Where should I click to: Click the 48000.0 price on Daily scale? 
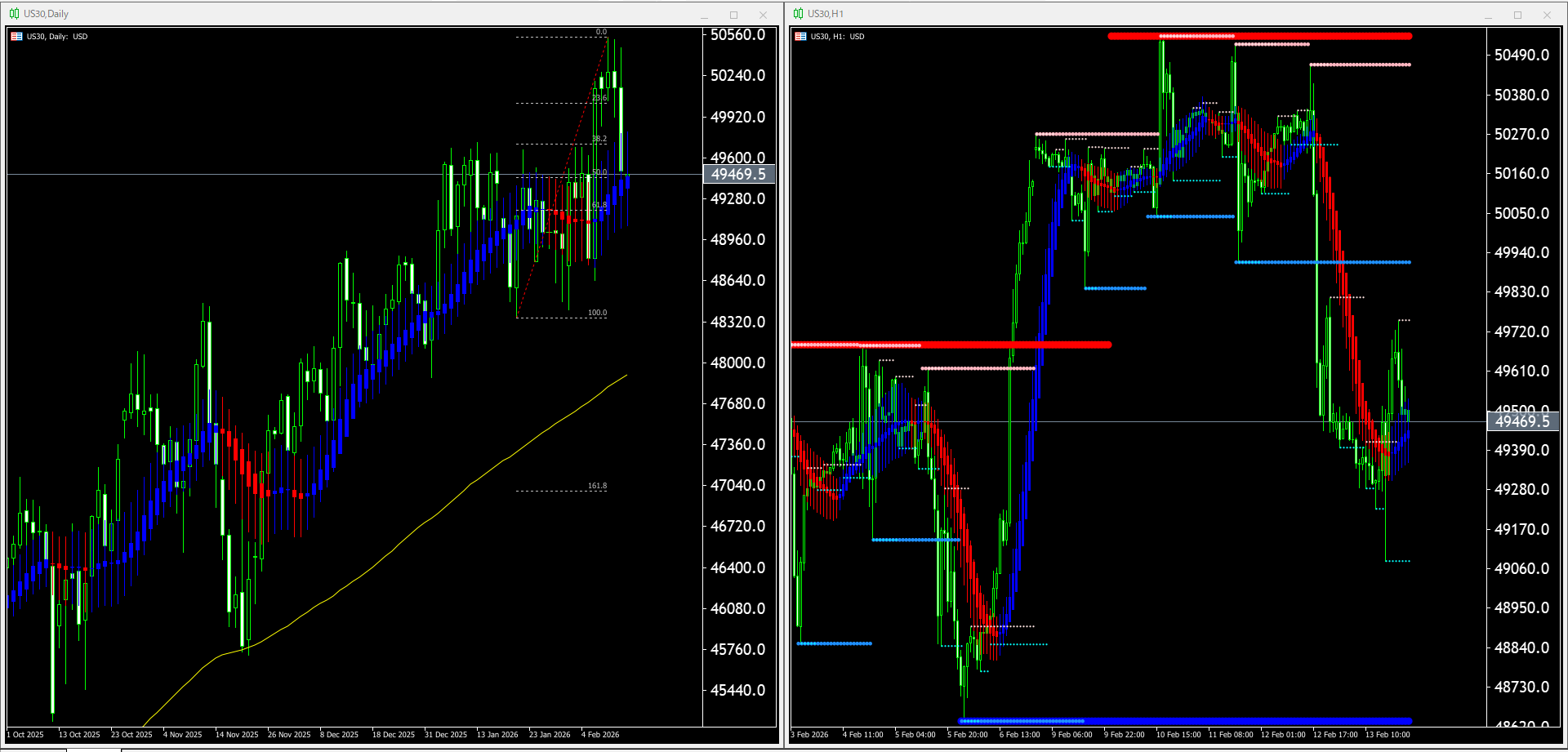pos(738,363)
